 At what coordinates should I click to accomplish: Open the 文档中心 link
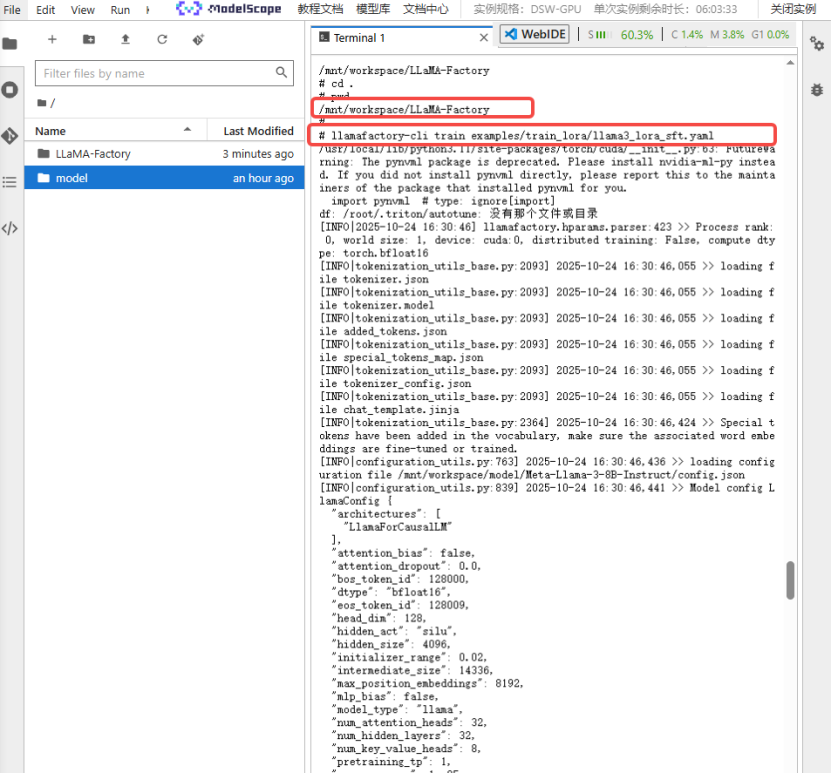426,9
